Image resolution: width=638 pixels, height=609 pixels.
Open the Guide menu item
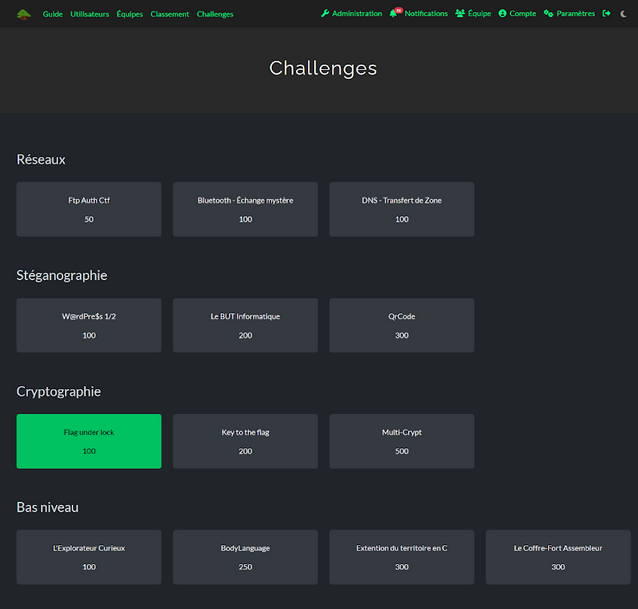click(52, 14)
